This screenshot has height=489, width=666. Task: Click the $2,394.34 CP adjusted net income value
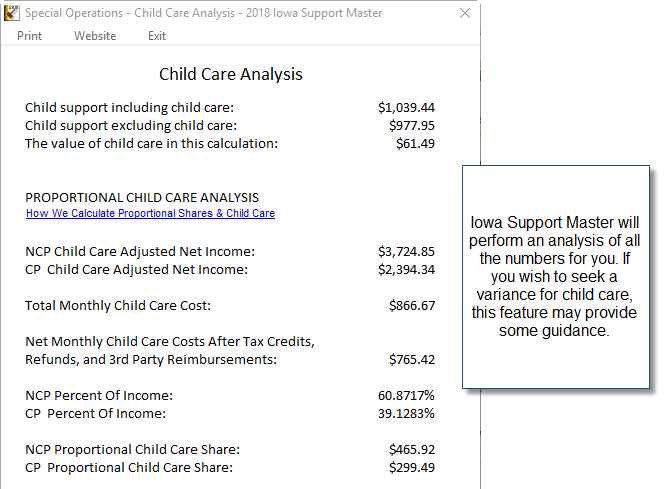(x=406, y=269)
